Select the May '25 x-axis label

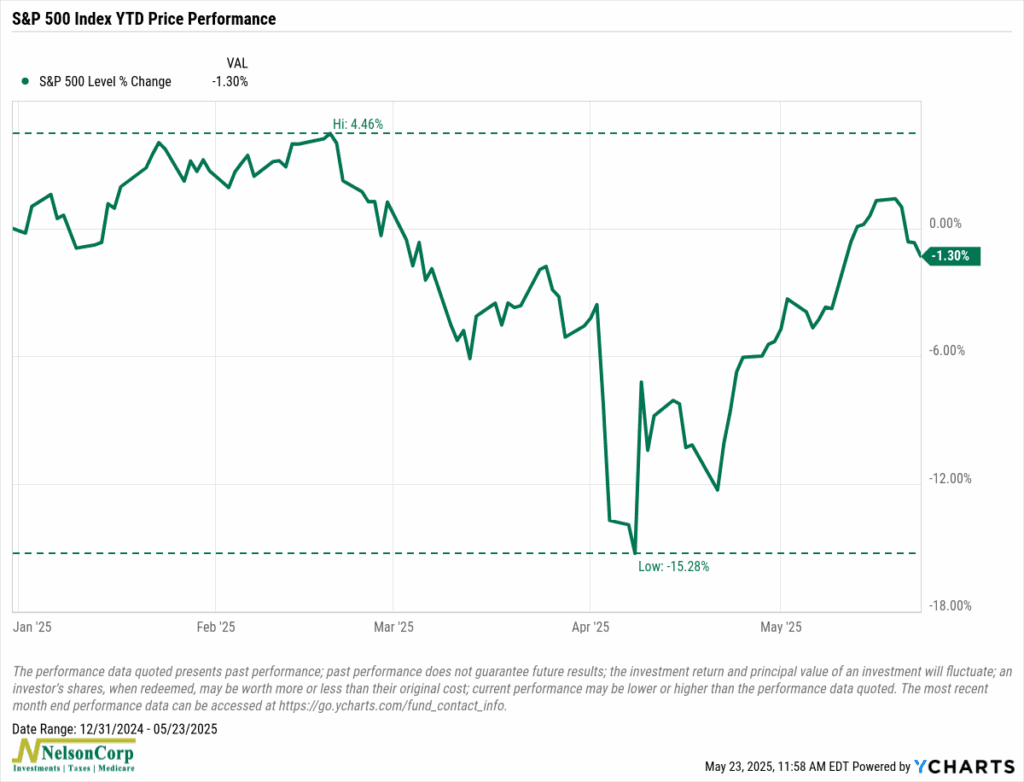point(781,628)
